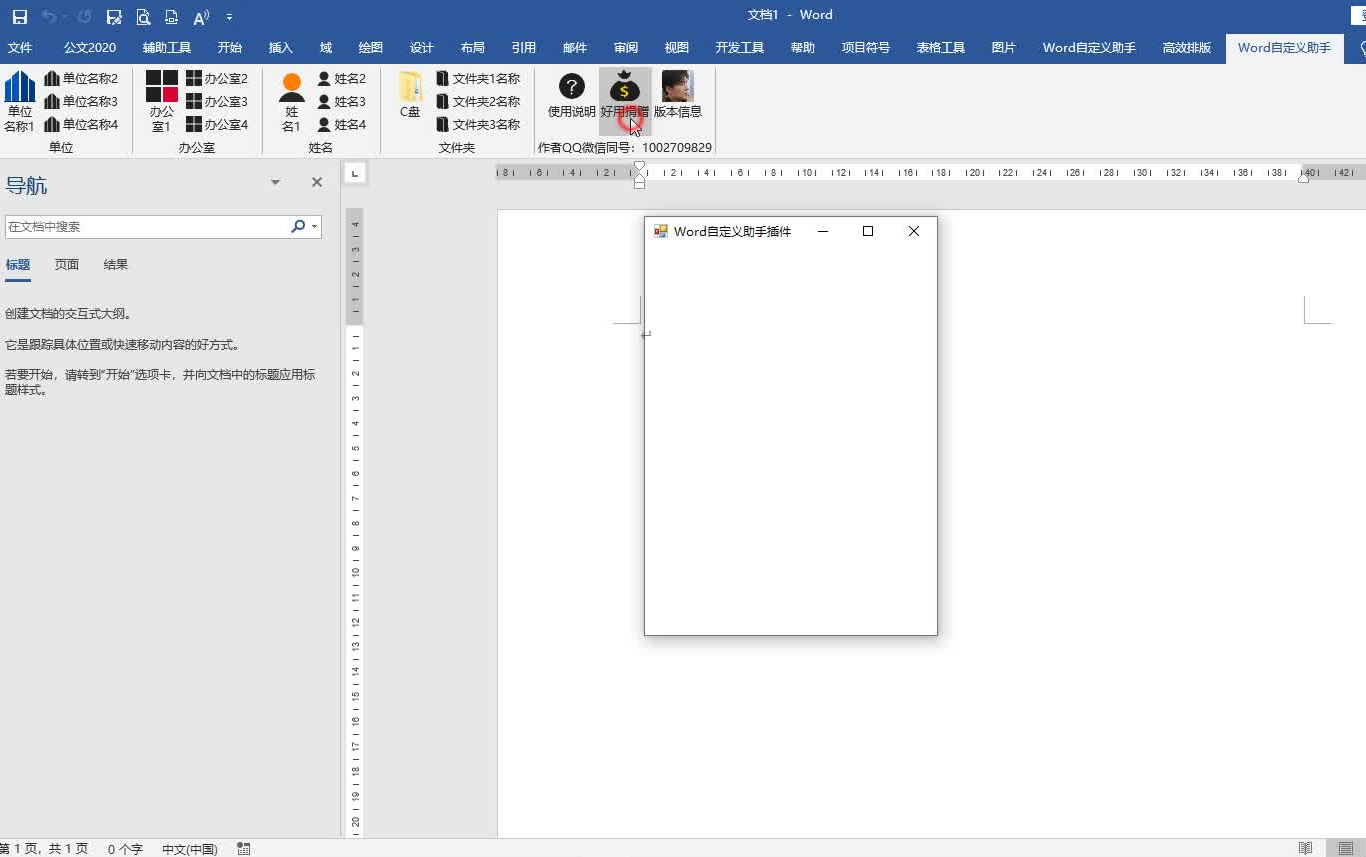1366x857 pixels.
Task: Expand the navigation search options dropdown
Action: 314,226
